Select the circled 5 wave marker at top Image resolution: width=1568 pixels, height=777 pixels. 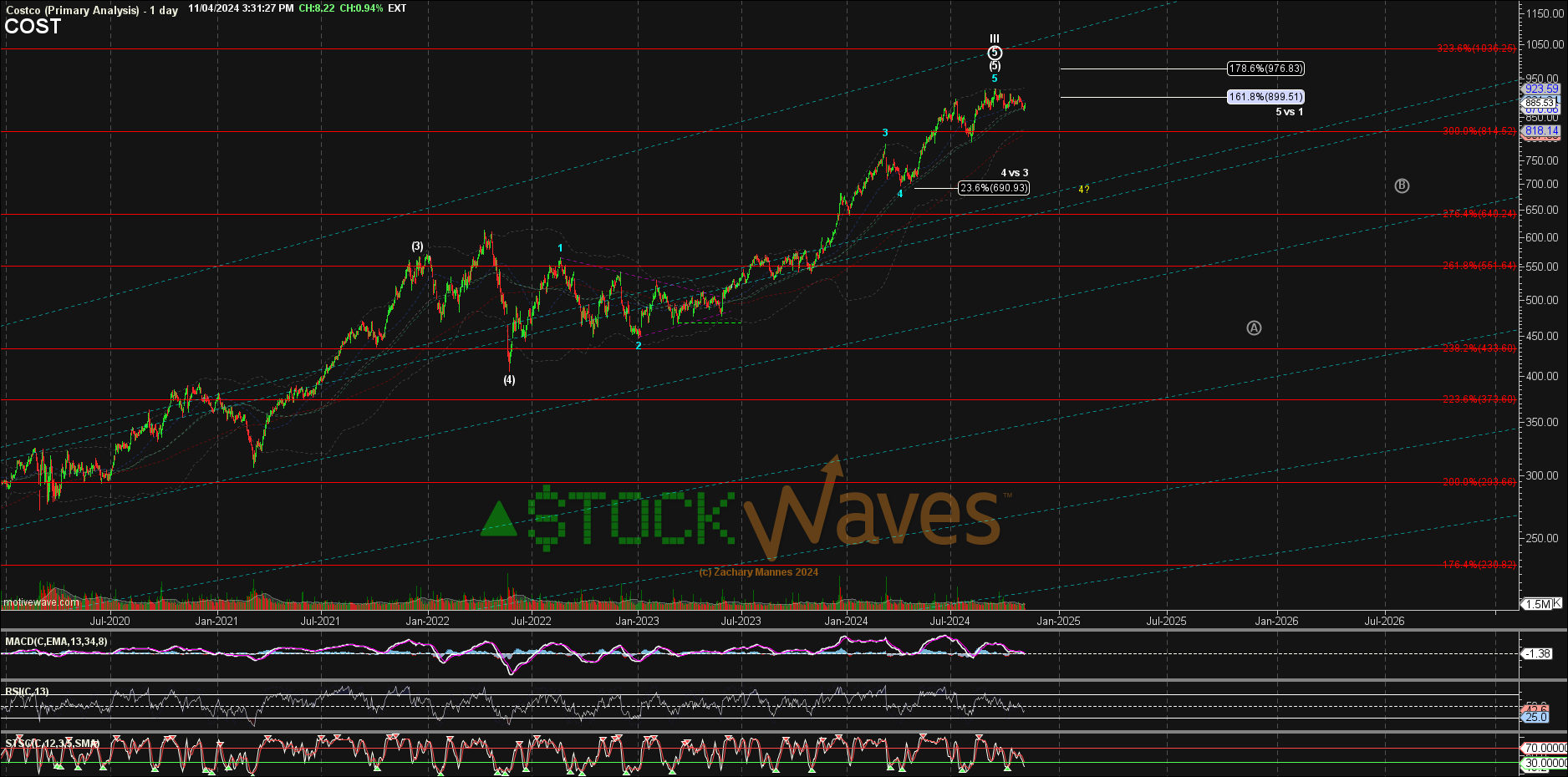(x=995, y=53)
